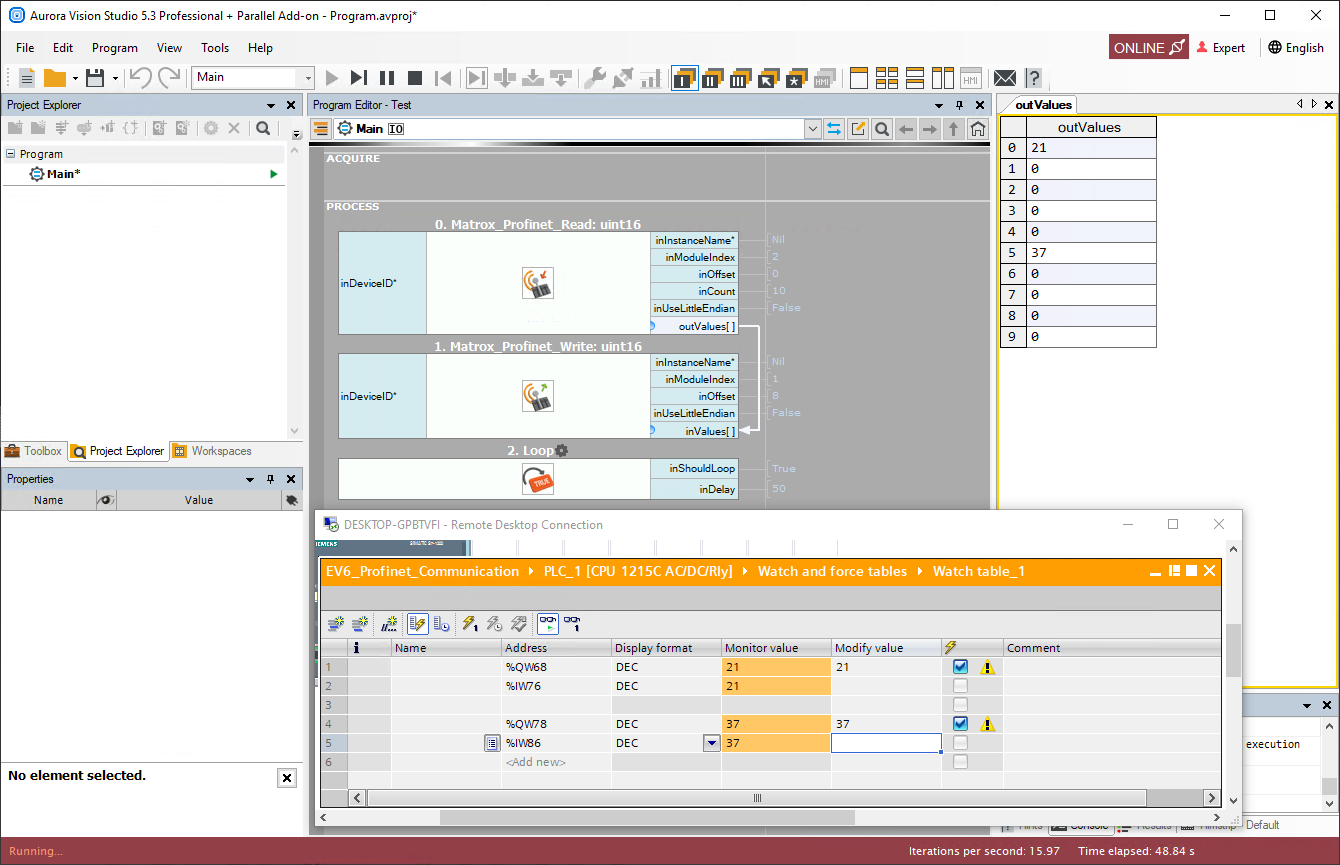Uncheck the modify checkbox for %QW68

click(x=960, y=667)
